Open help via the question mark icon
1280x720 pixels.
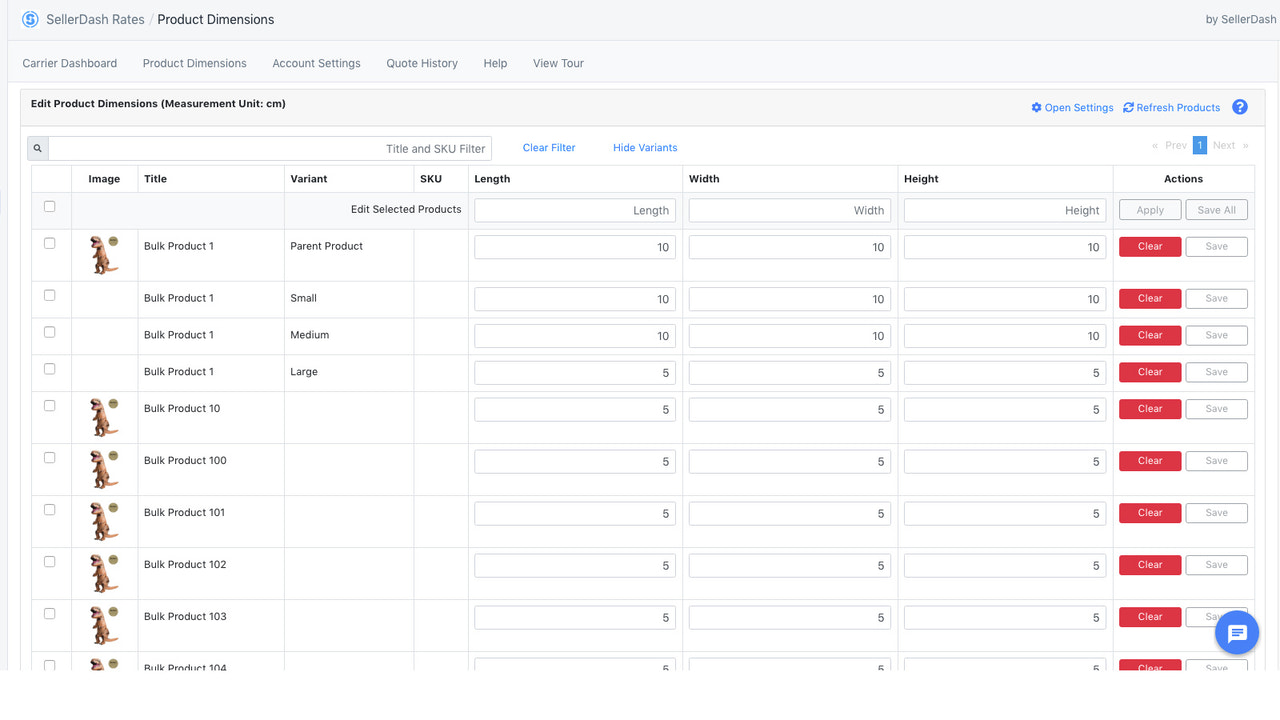pyautogui.click(x=1240, y=107)
